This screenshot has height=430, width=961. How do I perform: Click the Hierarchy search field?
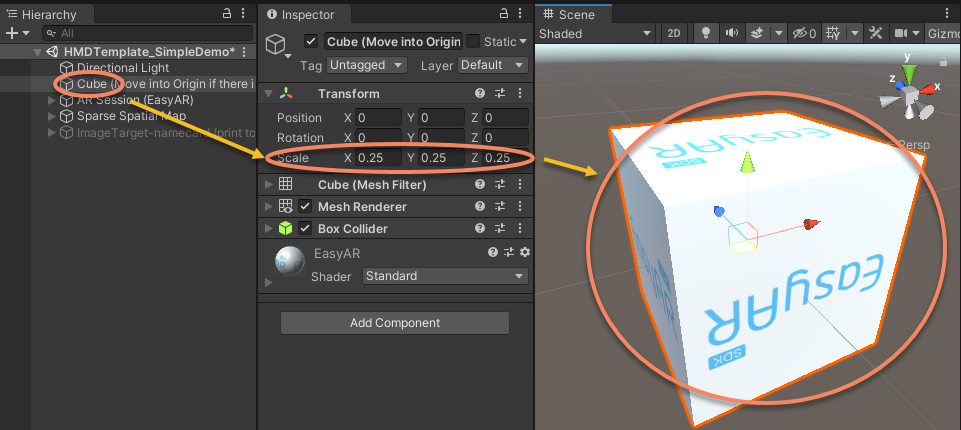pyautogui.click(x=147, y=33)
